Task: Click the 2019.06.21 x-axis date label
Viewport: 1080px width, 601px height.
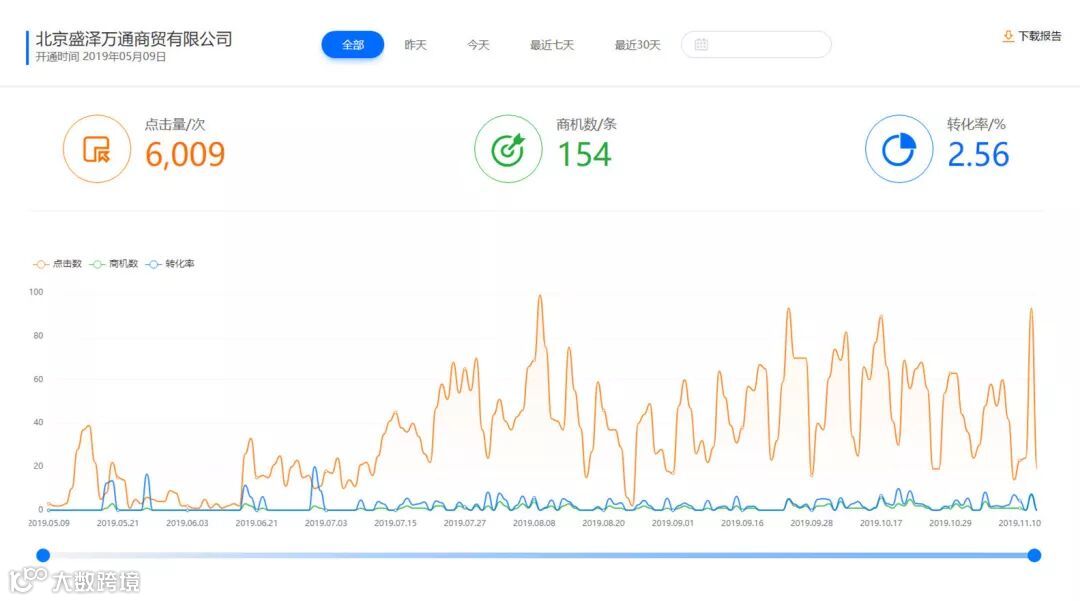Action: (x=256, y=523)
